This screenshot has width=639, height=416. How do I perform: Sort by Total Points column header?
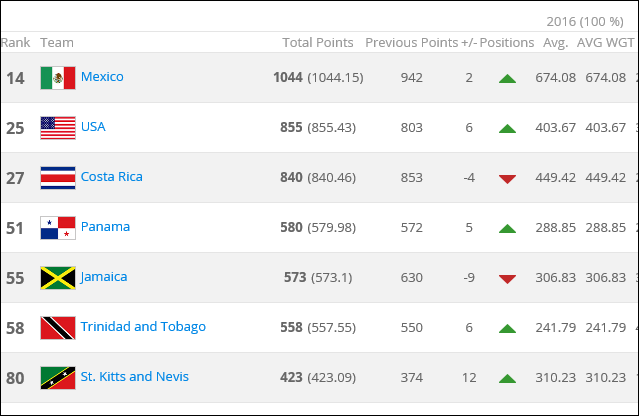point(318,42)
